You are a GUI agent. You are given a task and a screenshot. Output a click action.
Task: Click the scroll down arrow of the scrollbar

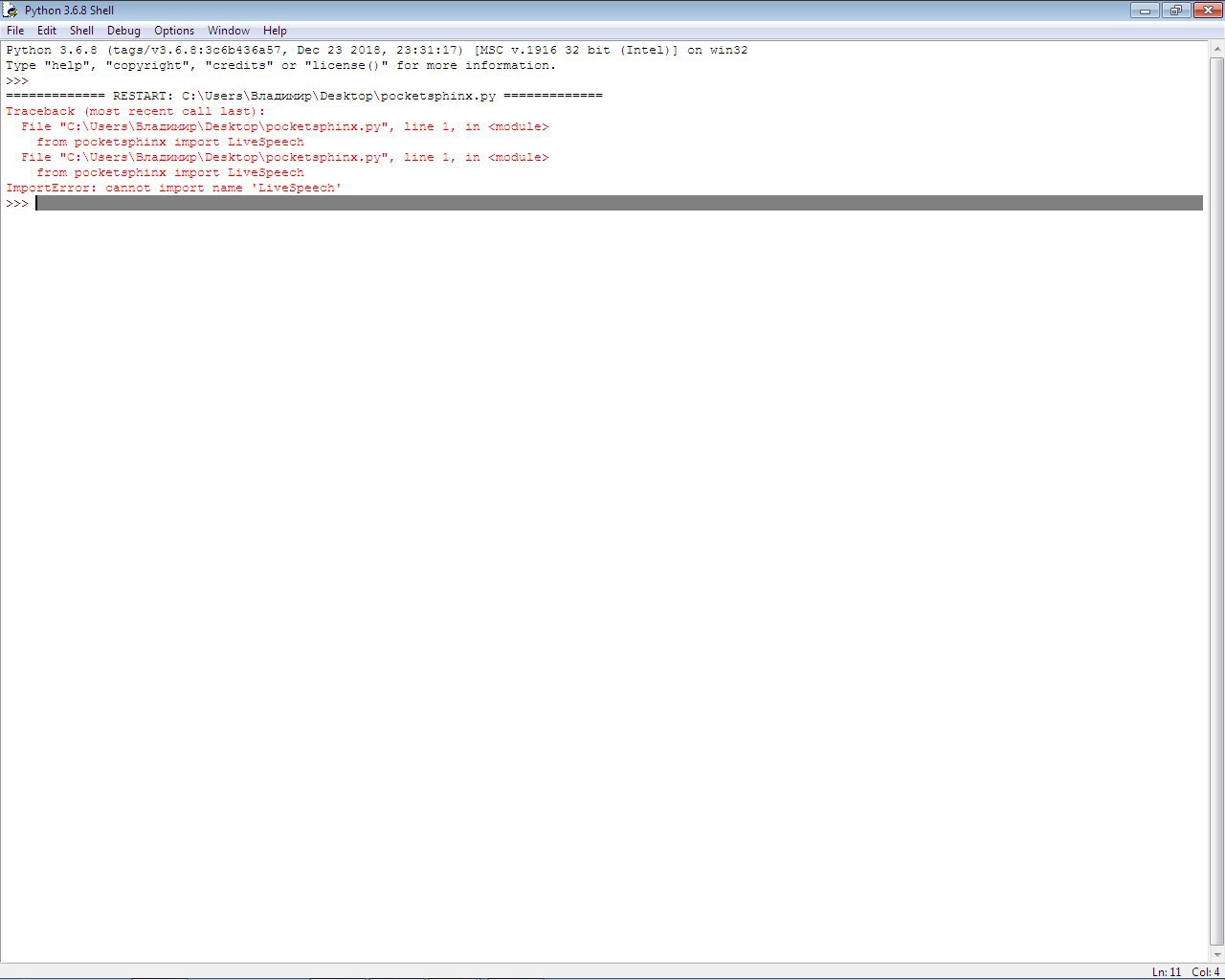pos(1216,955)
